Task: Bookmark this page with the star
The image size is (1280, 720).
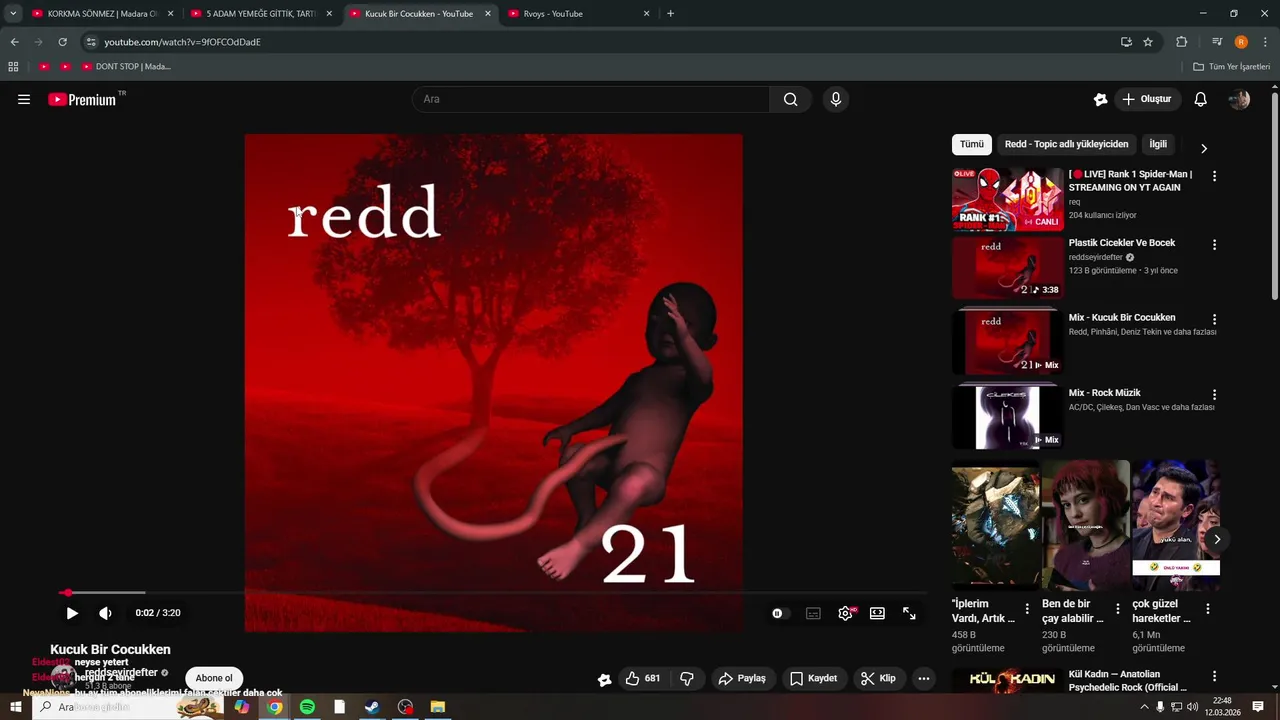Action: tap(1148, 42)
